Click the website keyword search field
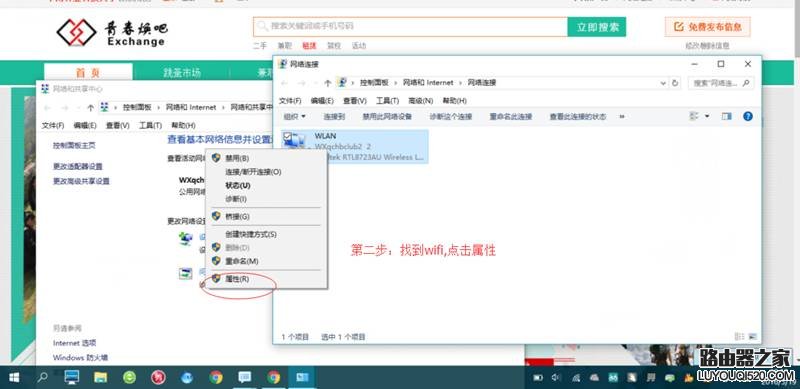800x389 pixels. (x=410, y=27)
